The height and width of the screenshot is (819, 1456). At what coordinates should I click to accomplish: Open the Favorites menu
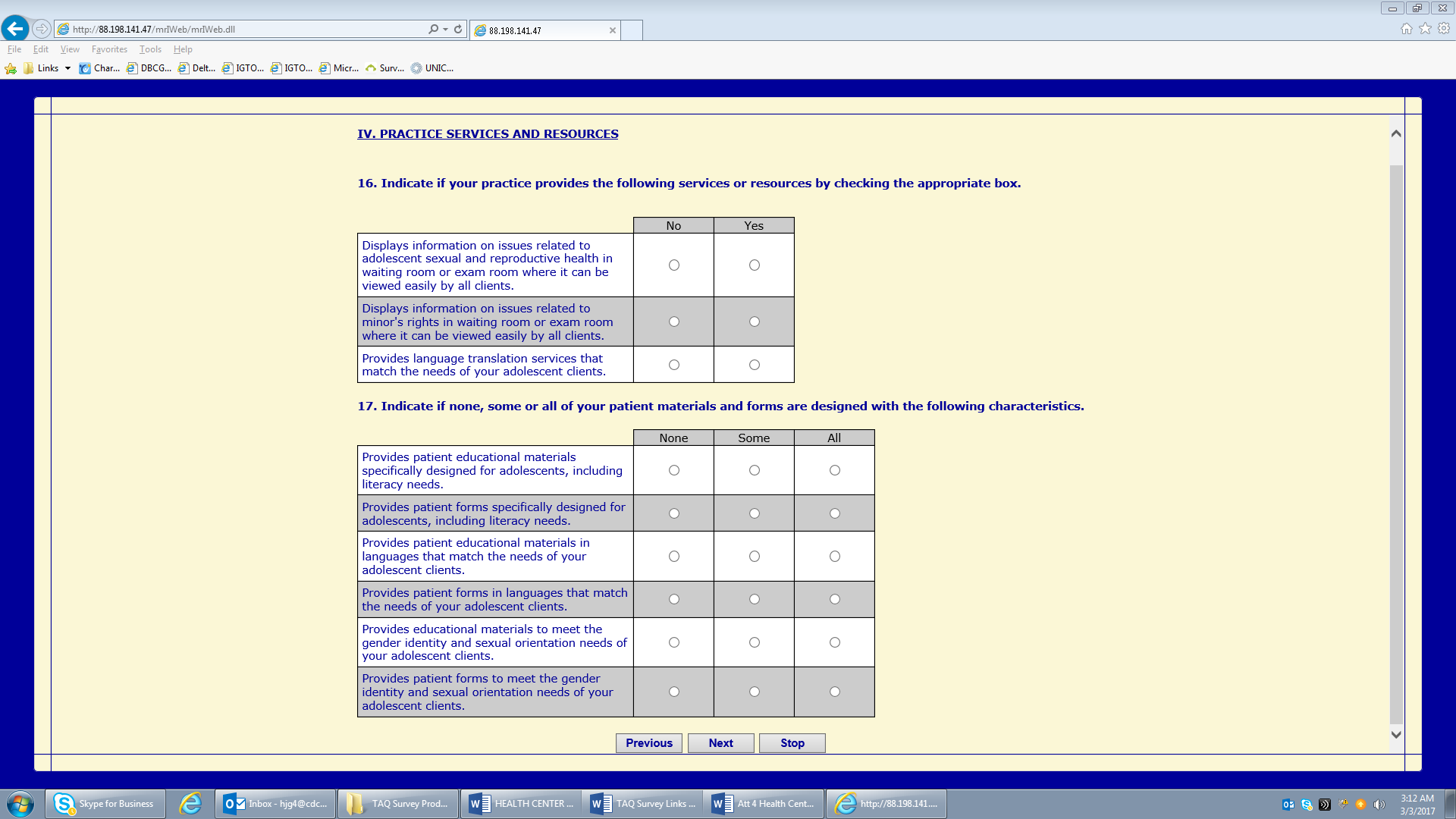109,49
